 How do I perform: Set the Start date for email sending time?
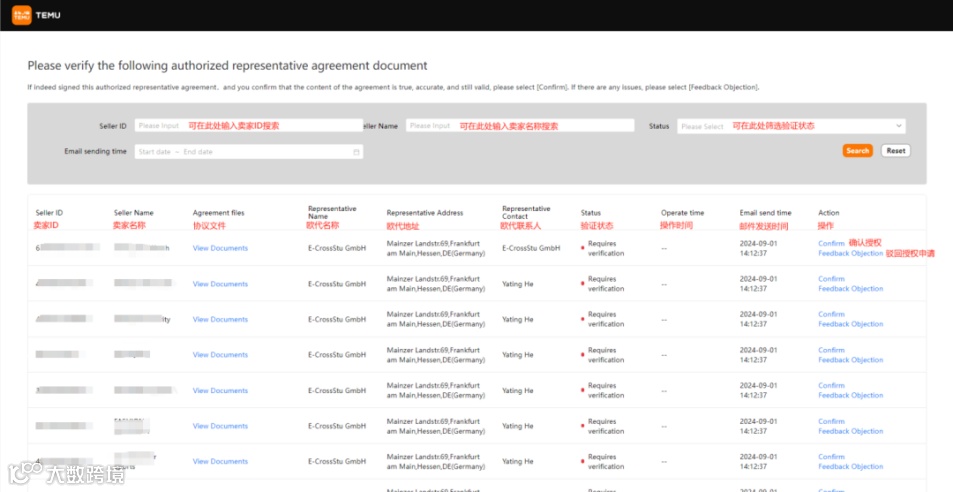pos(154,152)
